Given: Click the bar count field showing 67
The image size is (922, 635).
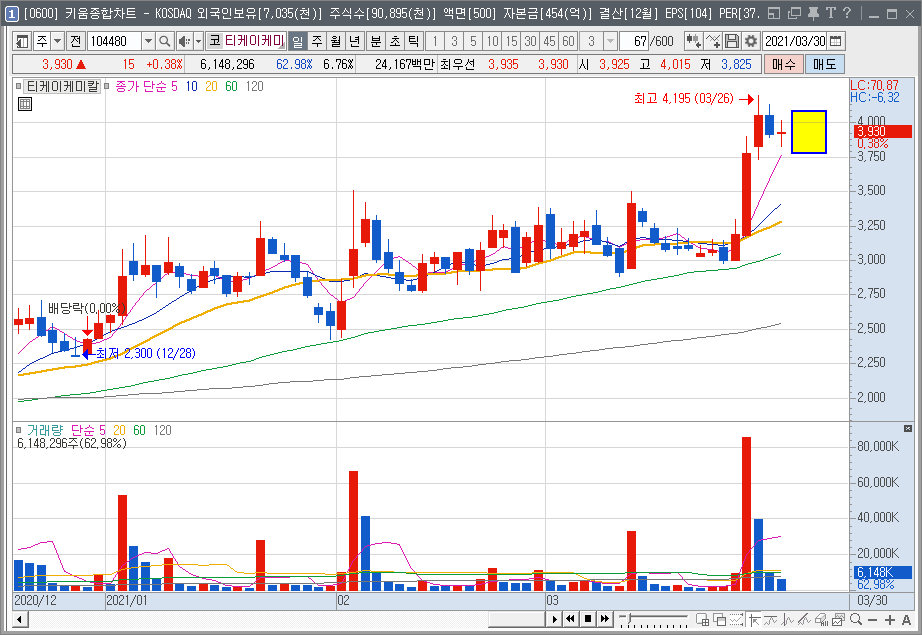Looking at the screenshot, I should coord(634,41).
